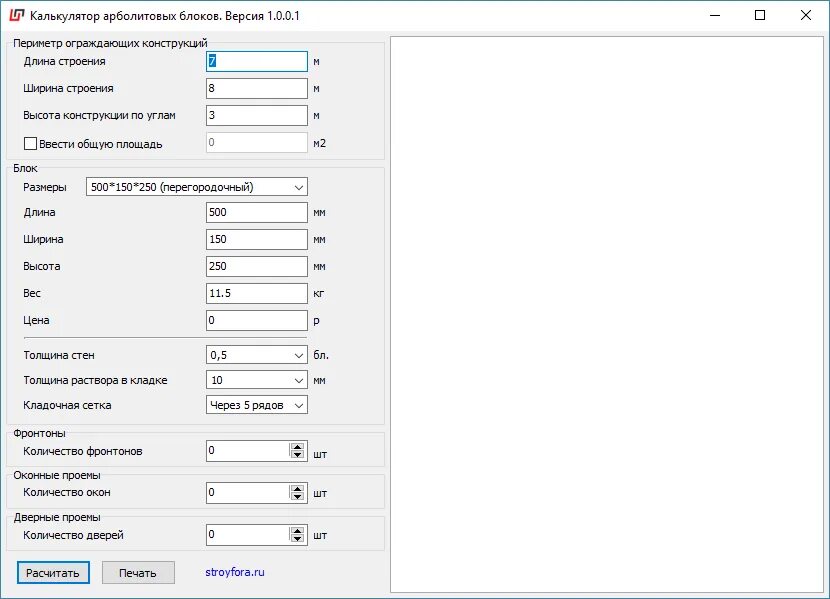This screenshot has width=830, height=599.
Task: Expand the 'Толщина стен' dropdown
Action: tap(257, 355)
